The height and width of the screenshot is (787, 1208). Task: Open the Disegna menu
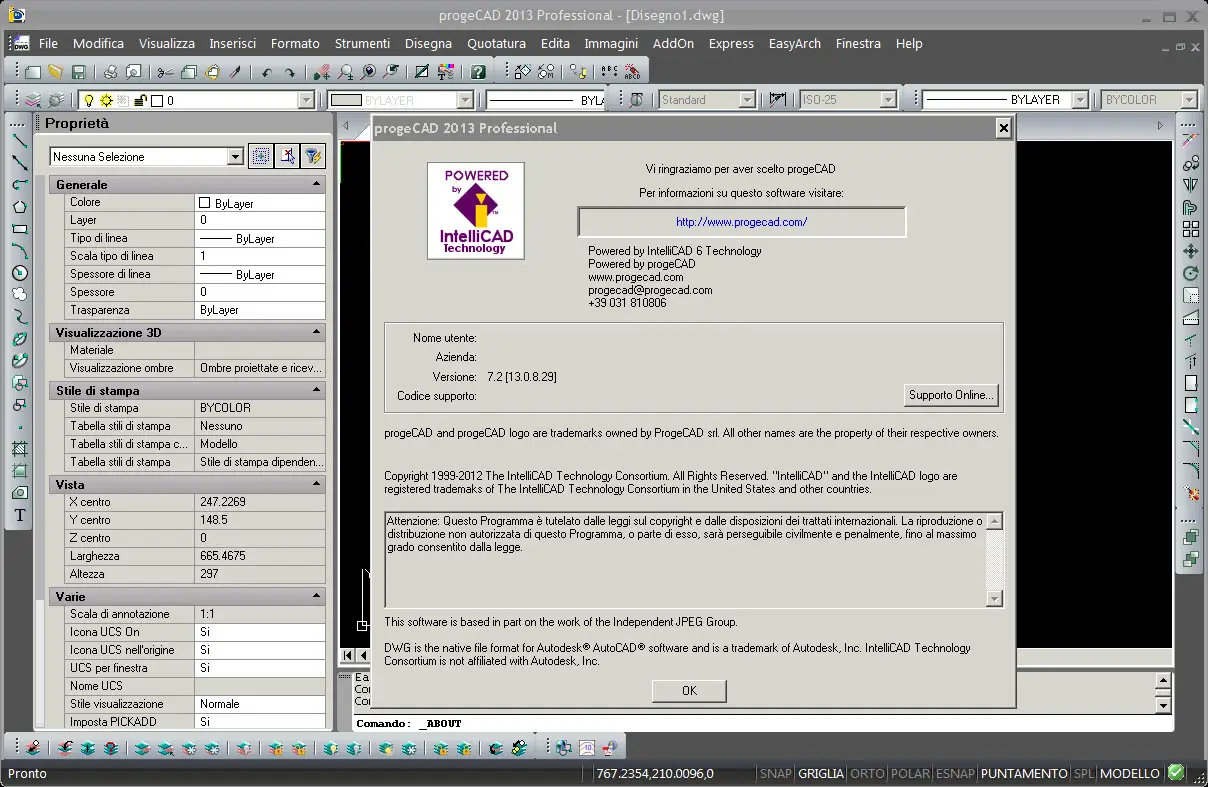(x=428, y=43)
